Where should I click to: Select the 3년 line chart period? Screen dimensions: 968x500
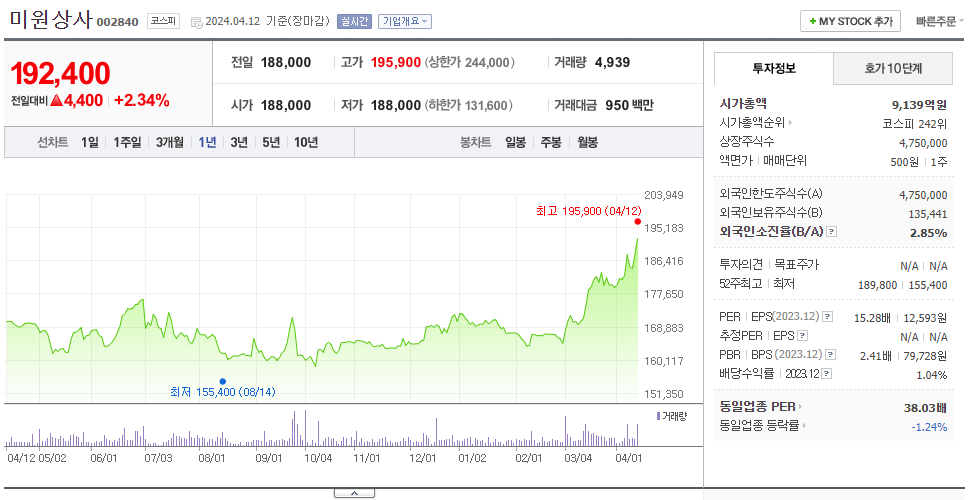tap(239, 143)
